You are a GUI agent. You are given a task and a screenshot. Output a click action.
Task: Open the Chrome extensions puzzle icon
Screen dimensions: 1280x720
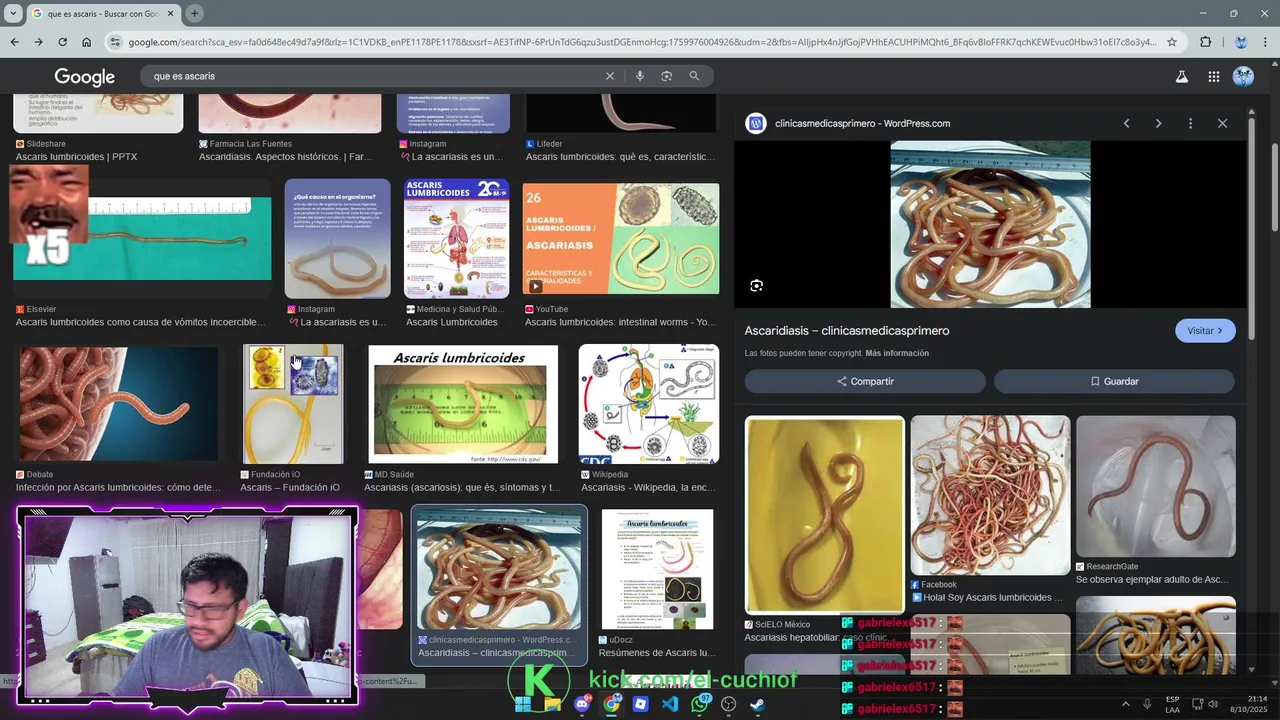click(1205, 42)
